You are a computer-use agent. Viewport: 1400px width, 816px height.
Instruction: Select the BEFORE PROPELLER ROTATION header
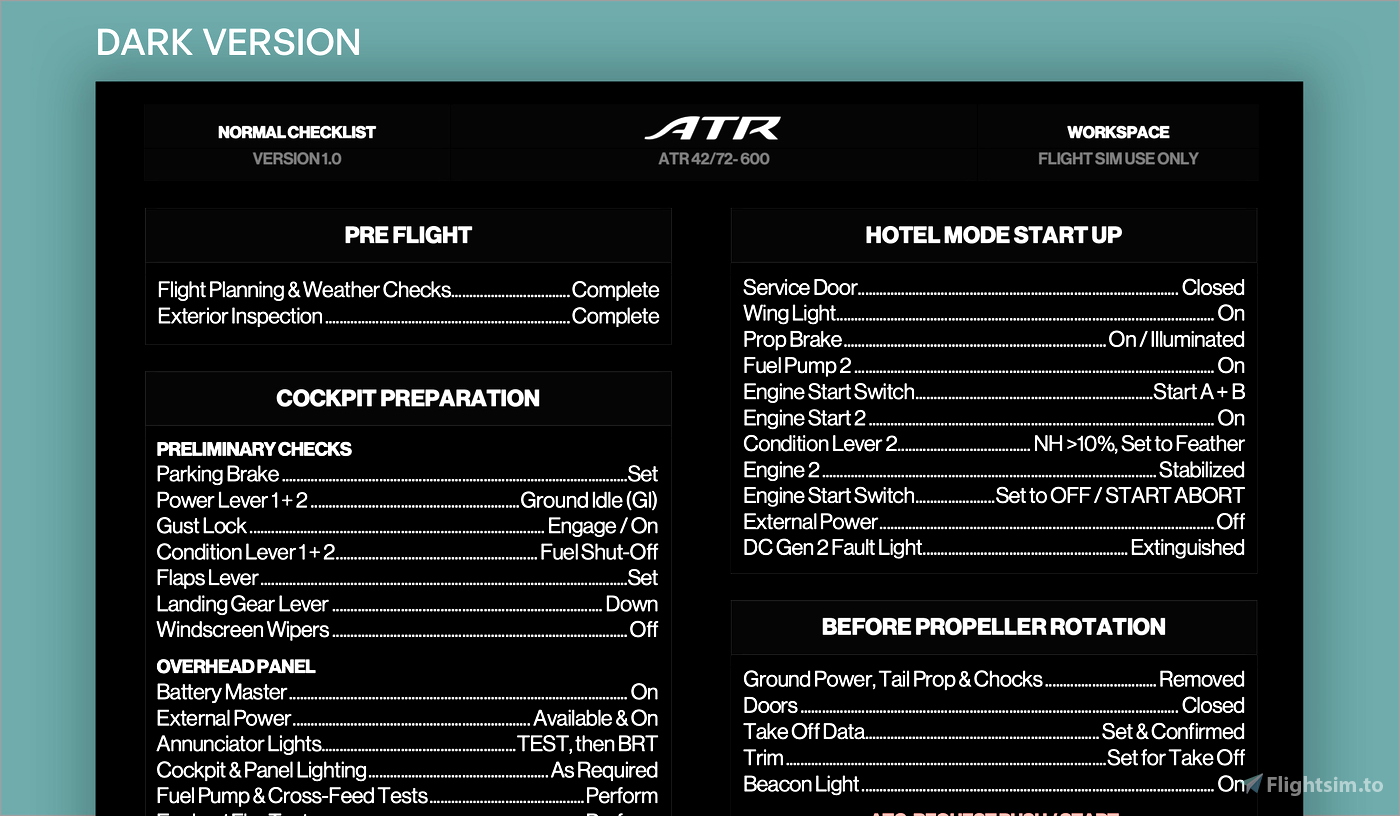[x=994, y=627]
